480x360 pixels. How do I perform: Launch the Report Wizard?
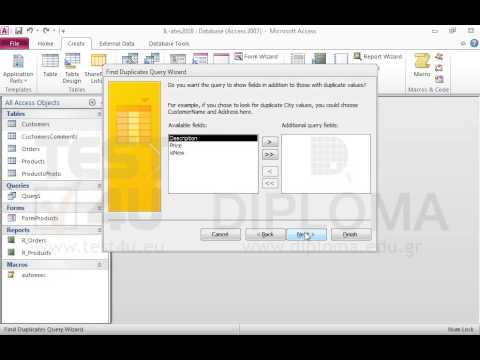coord(378,56)
